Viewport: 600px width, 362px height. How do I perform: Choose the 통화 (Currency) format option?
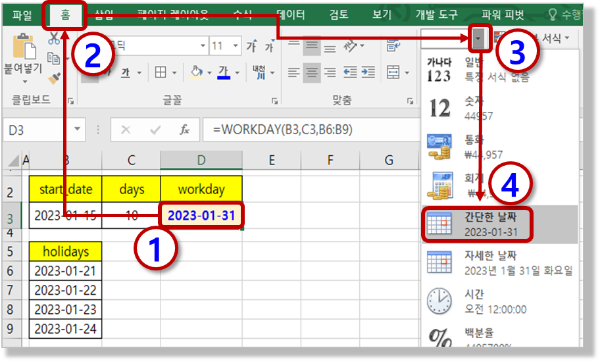(x=499, y=147)
